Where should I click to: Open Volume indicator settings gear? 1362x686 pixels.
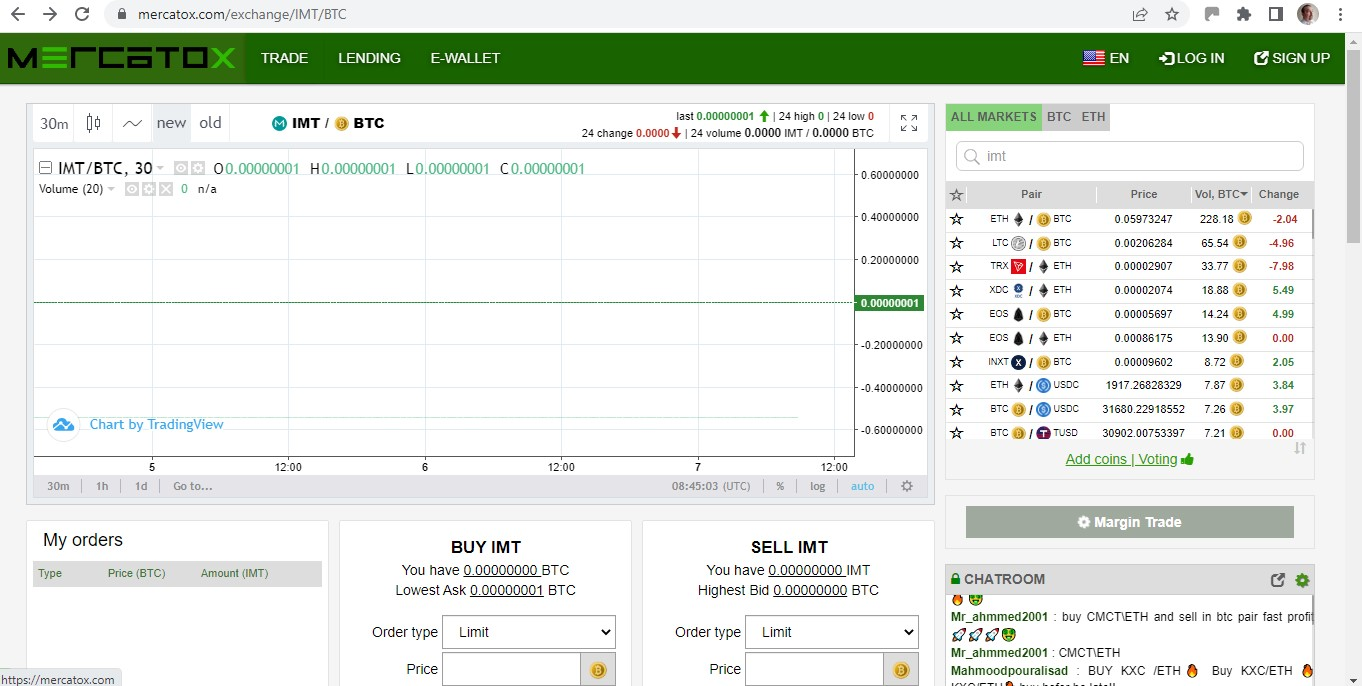pos(149,188)
